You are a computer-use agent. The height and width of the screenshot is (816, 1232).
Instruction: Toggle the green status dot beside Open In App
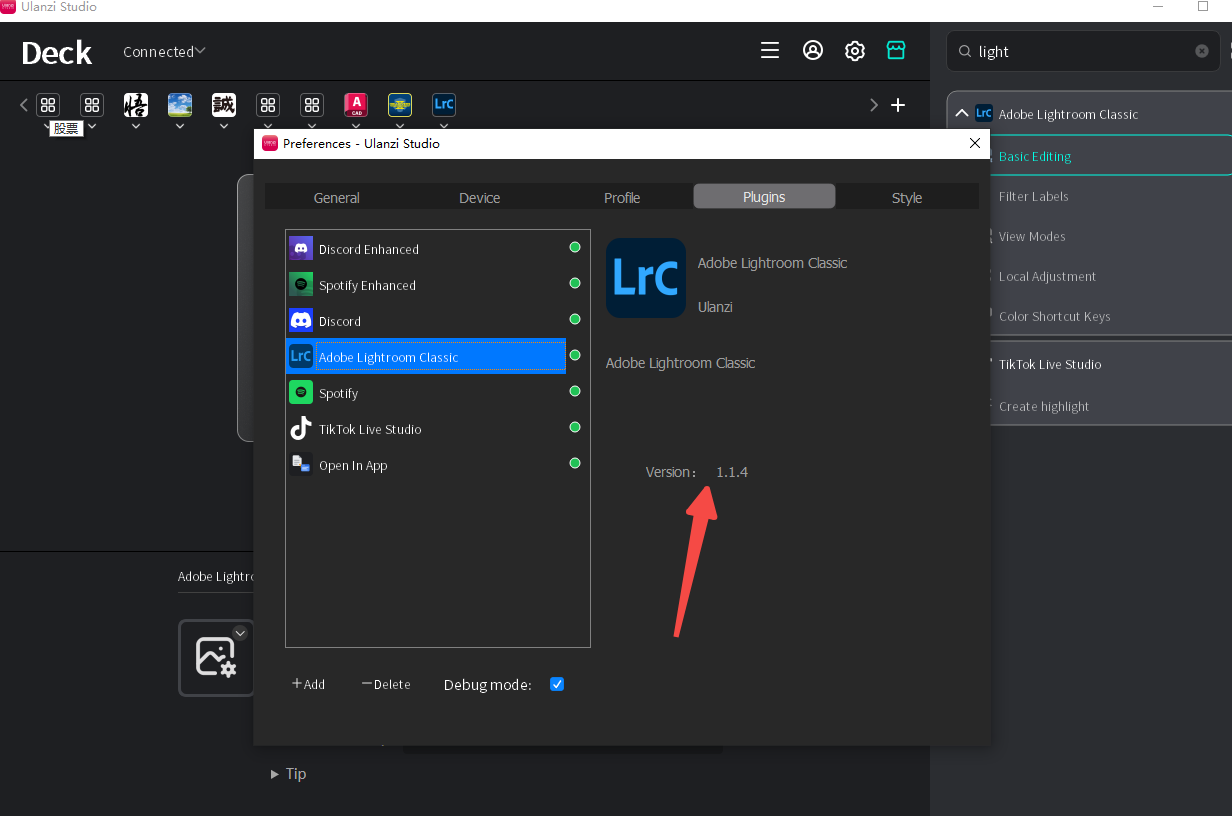575,463
